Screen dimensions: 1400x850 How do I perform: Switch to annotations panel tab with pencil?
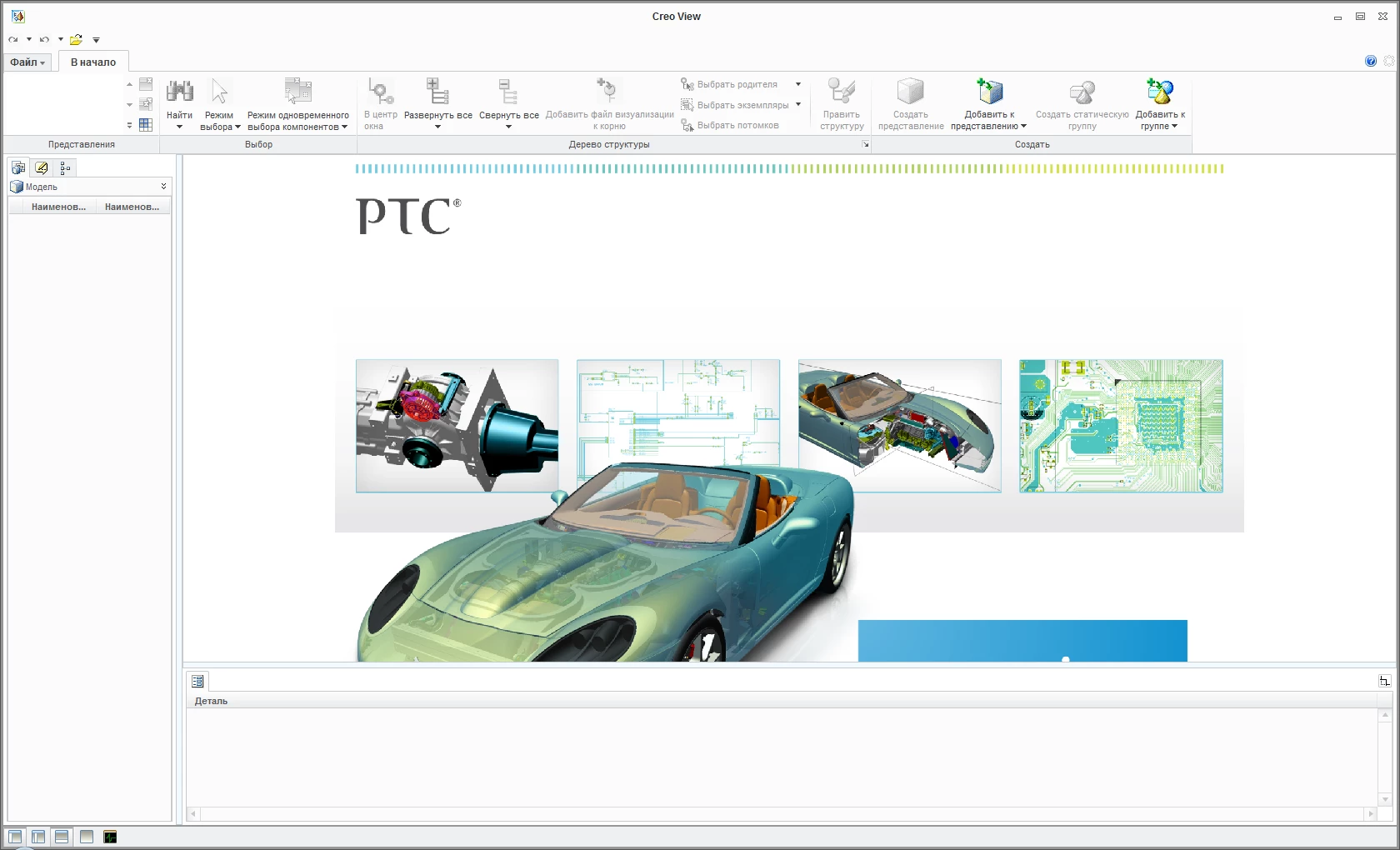pos(42,167)
